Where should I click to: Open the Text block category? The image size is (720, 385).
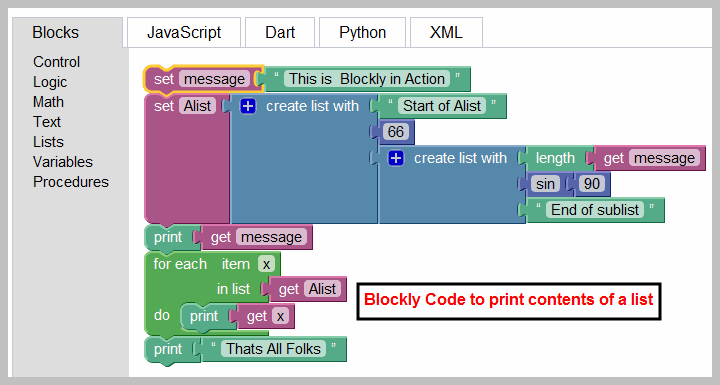[x=47, y=122]
